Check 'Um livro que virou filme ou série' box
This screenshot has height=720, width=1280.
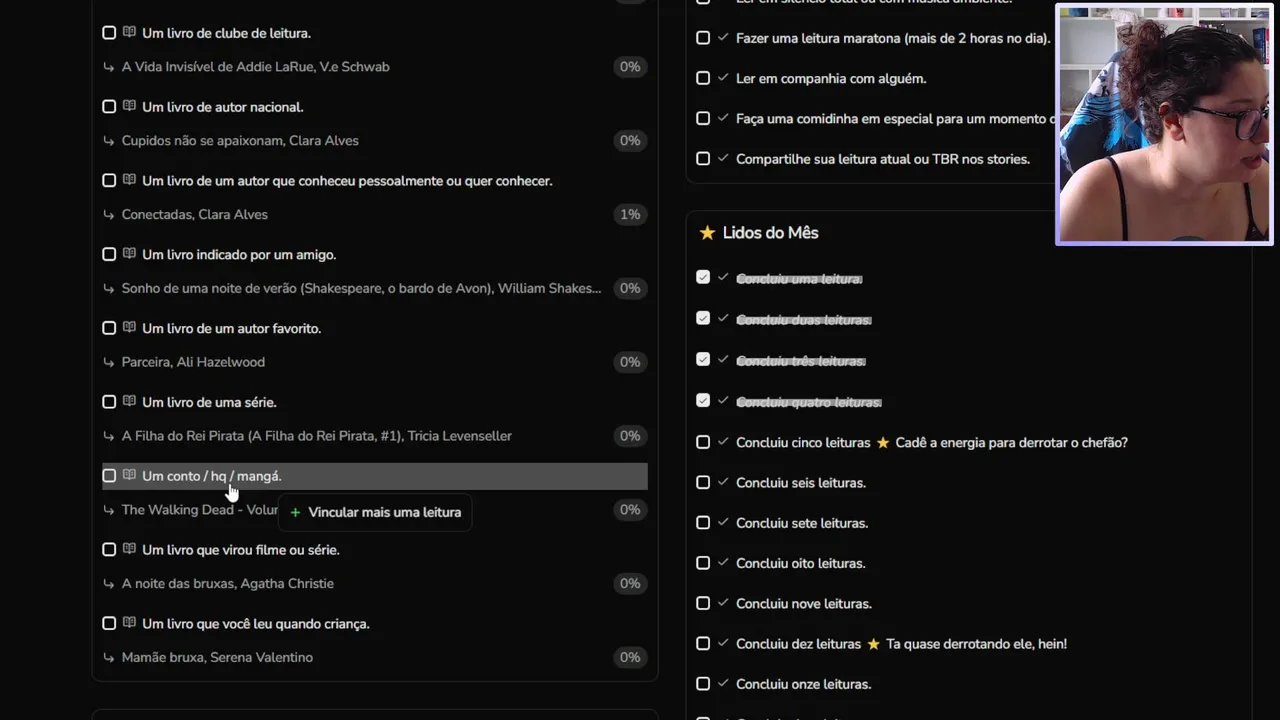[x=109, y=550]
